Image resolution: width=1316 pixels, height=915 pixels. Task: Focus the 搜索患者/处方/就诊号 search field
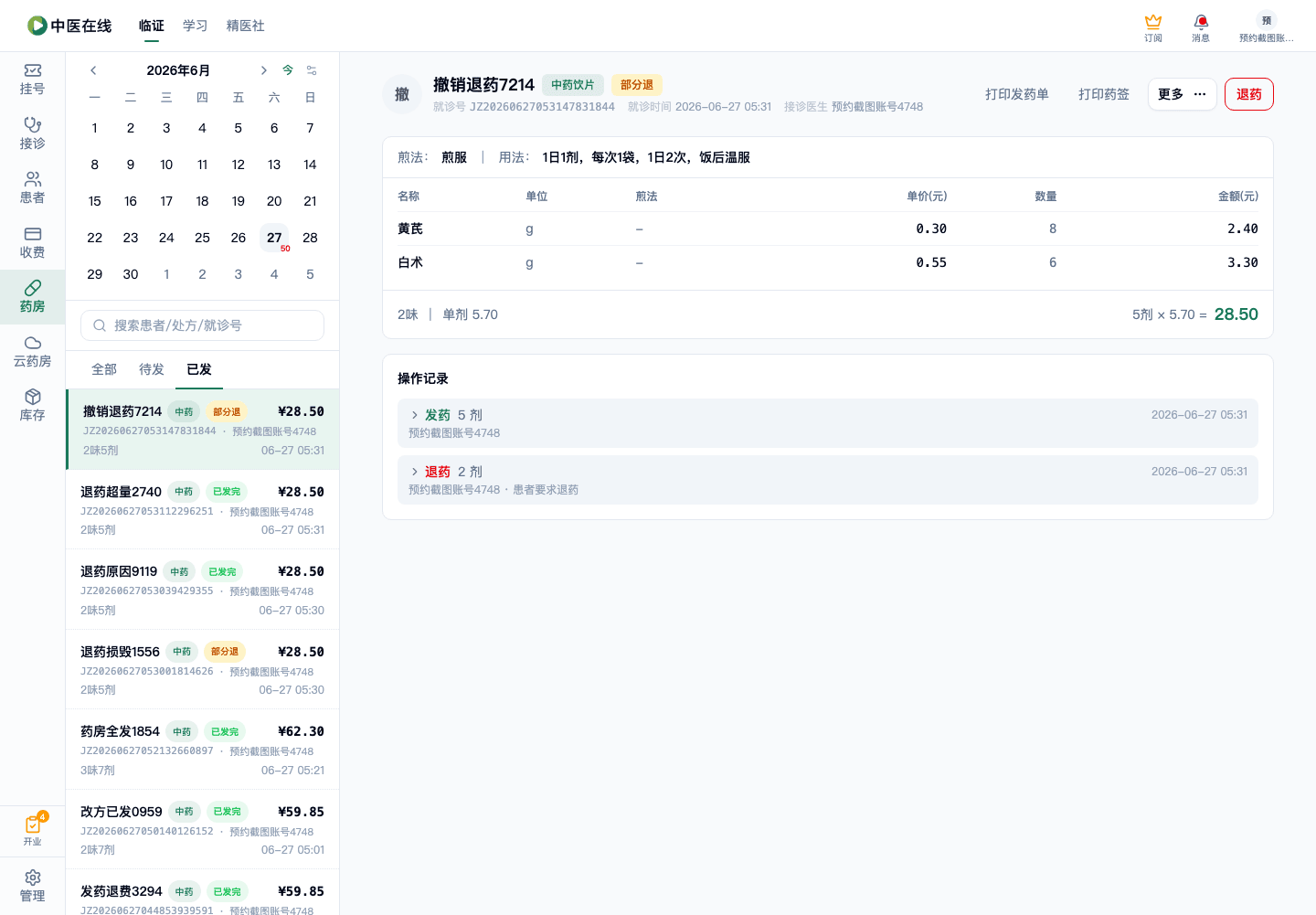tap(202, 325)
